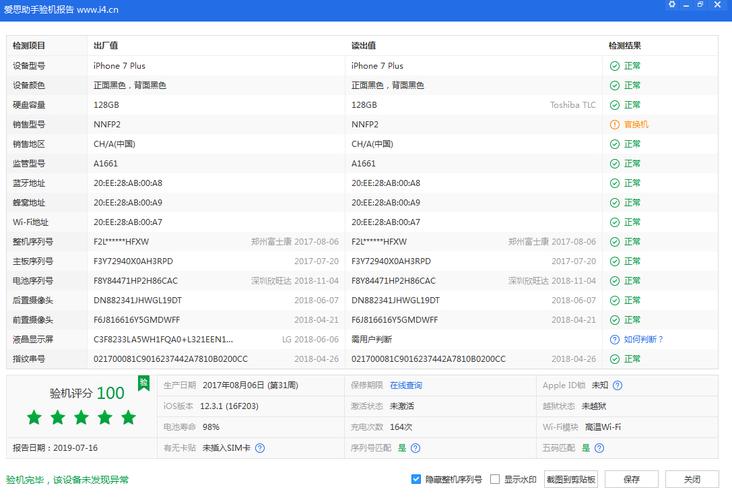
Task: Click the green check icon for 主板序列号
Action: pyautogui.click(x=615, y=261)
